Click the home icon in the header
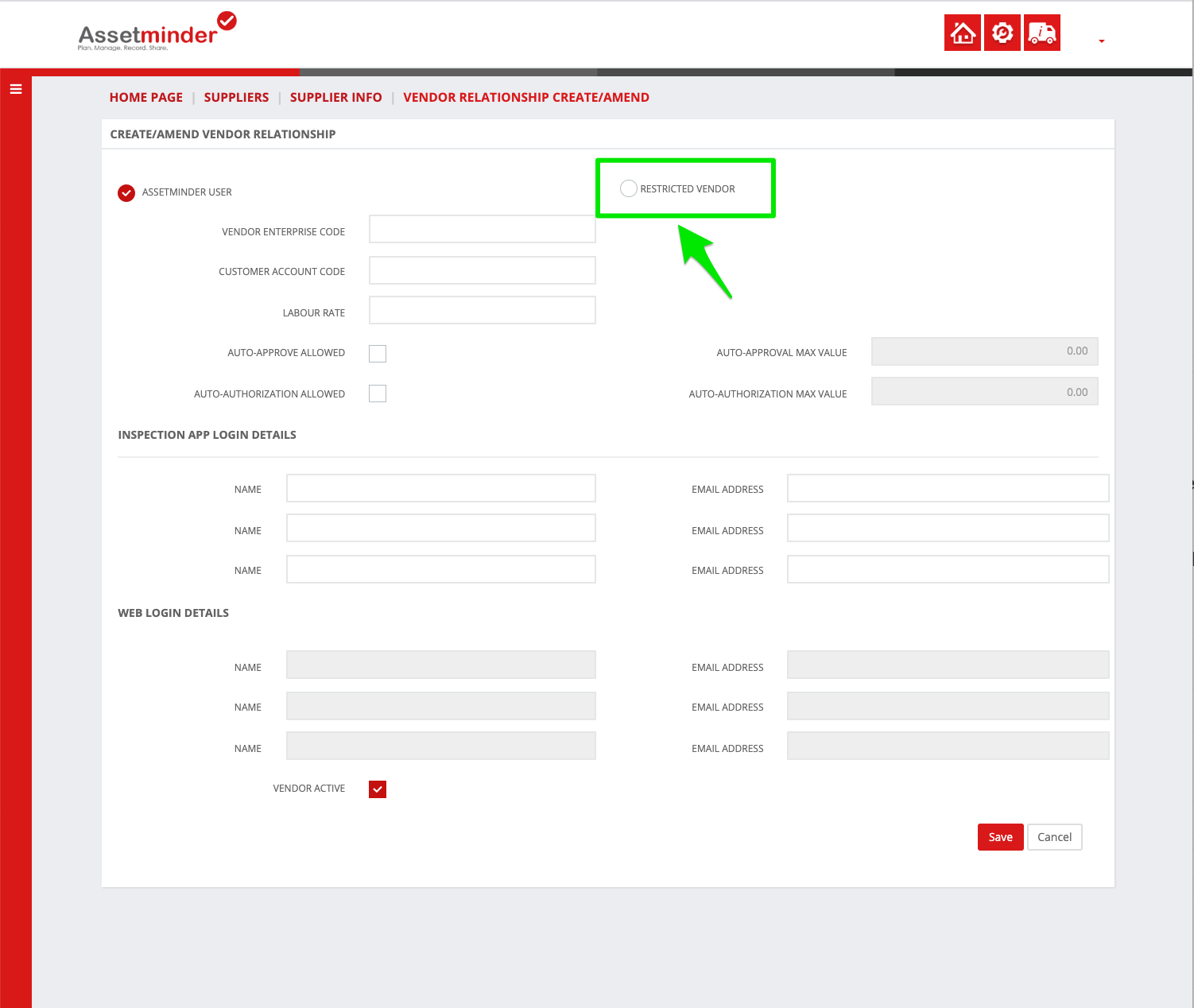The height and width of the screenshot is (1008, 1194). tap(963, 33)
